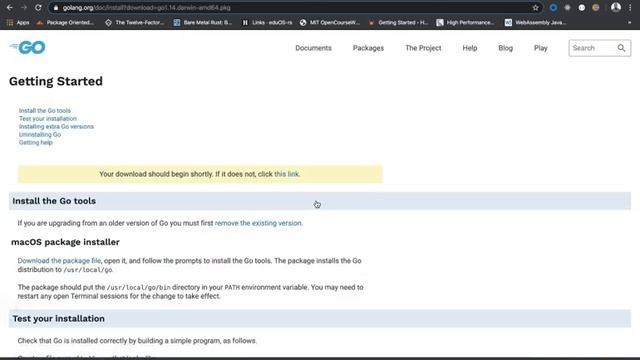Open the blue circle extension
Screen dimensions: 640x360
(x=553, y=8)
